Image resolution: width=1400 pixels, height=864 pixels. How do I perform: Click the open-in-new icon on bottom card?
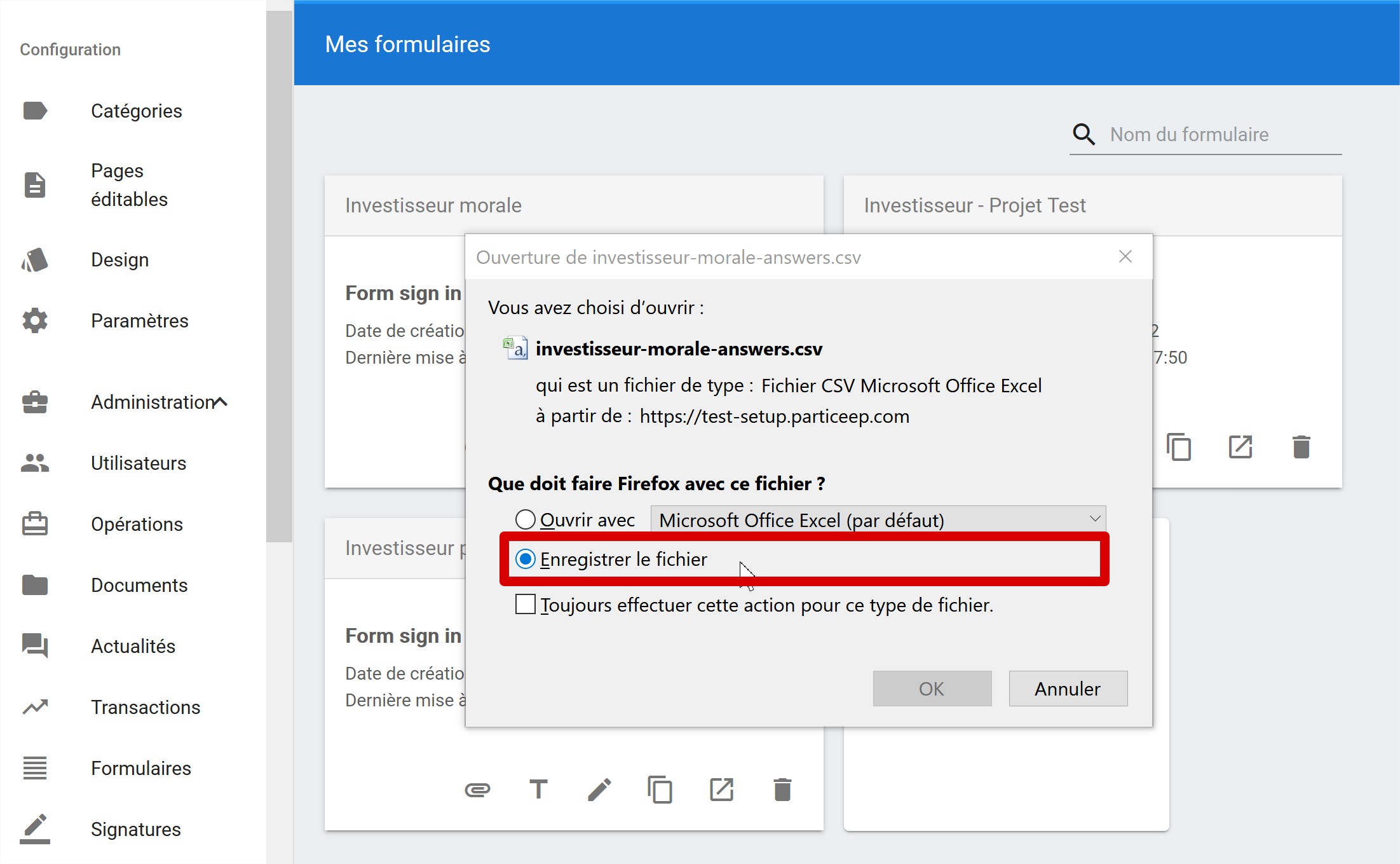tap(721, 790)
